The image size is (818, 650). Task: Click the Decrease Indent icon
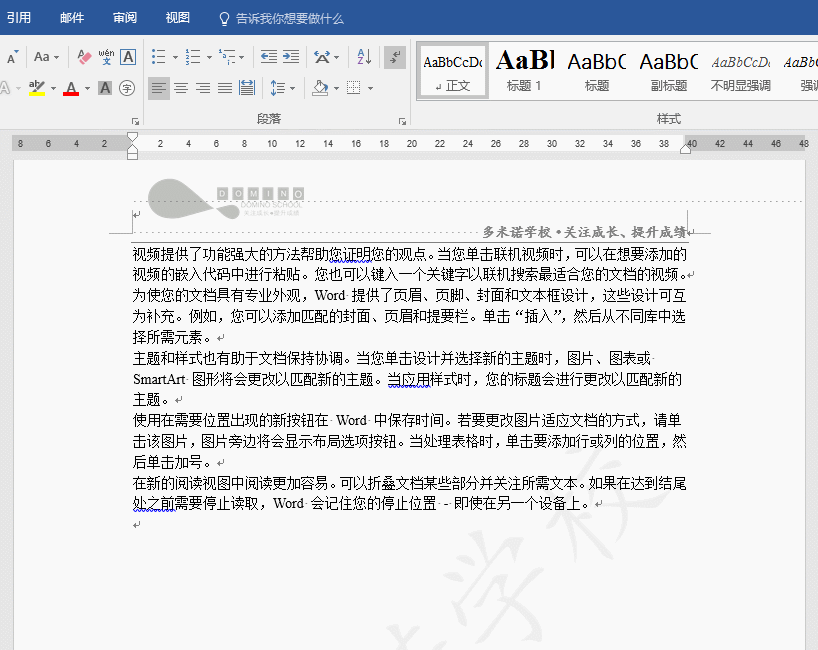(268, 57)
